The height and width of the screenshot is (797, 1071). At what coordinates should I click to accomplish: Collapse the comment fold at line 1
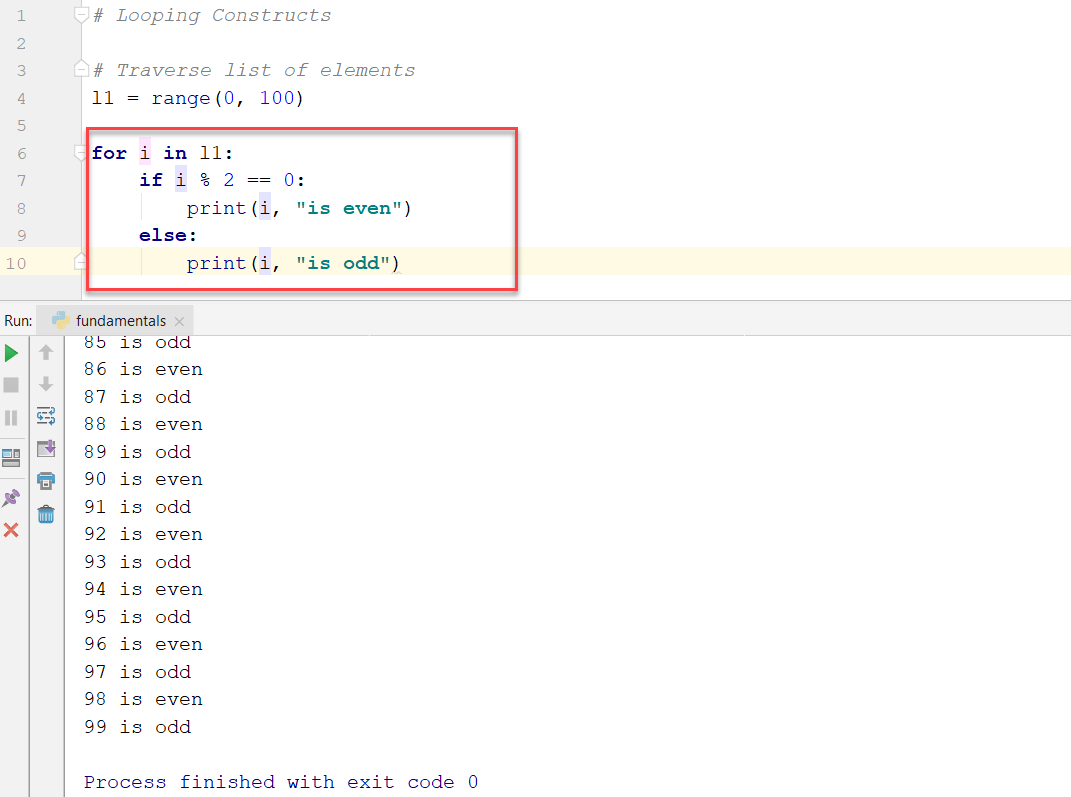point(82,13)
